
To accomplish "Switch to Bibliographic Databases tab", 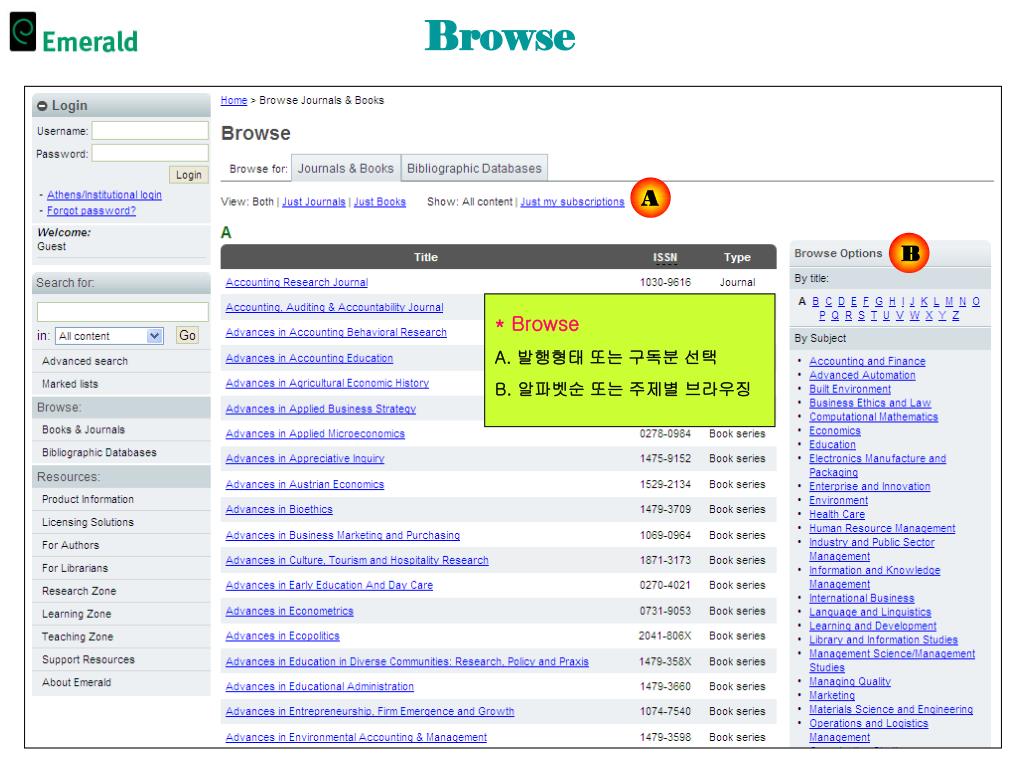I will (474, 168).
